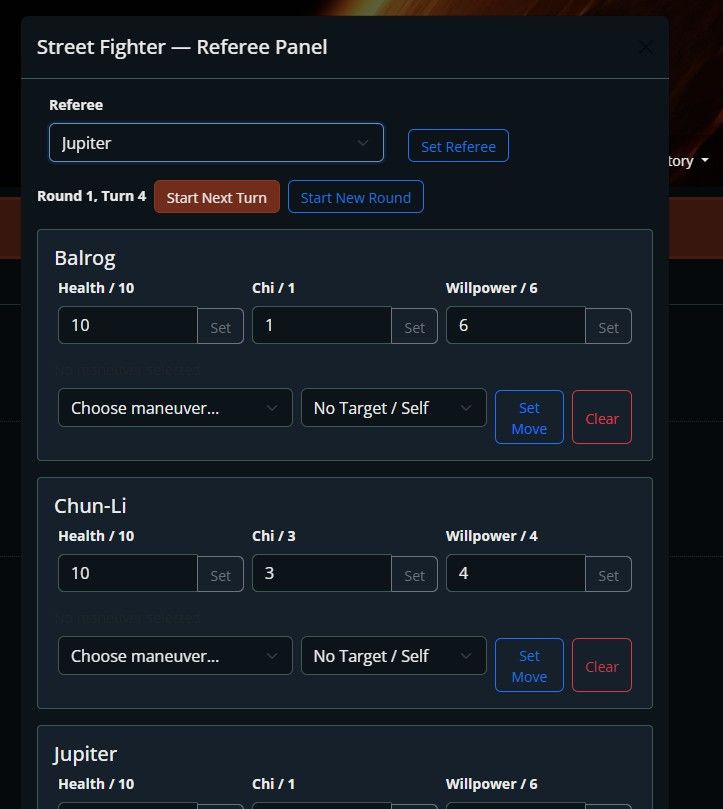
Task: Open the Referee dropdown showing Jupiter
Action: coord(216,143)
